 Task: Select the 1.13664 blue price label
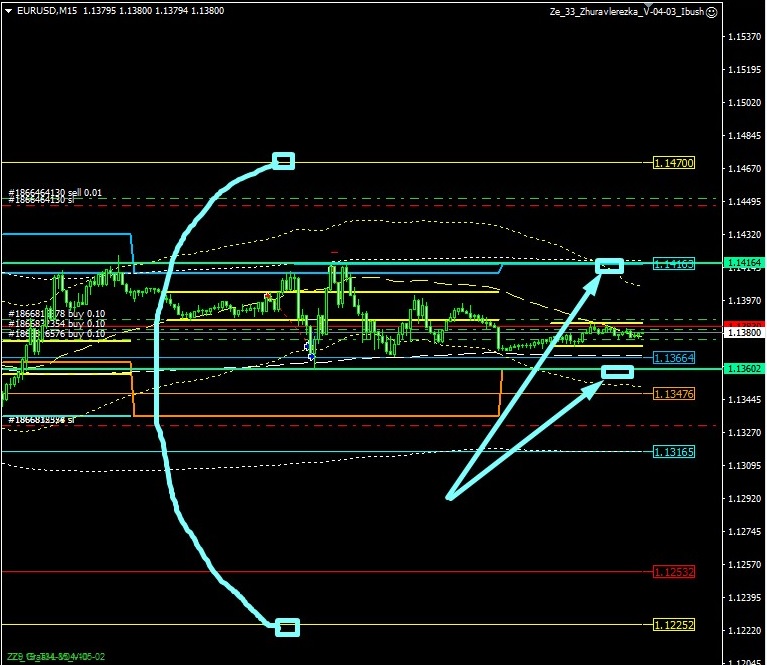(x=673, y=357)
